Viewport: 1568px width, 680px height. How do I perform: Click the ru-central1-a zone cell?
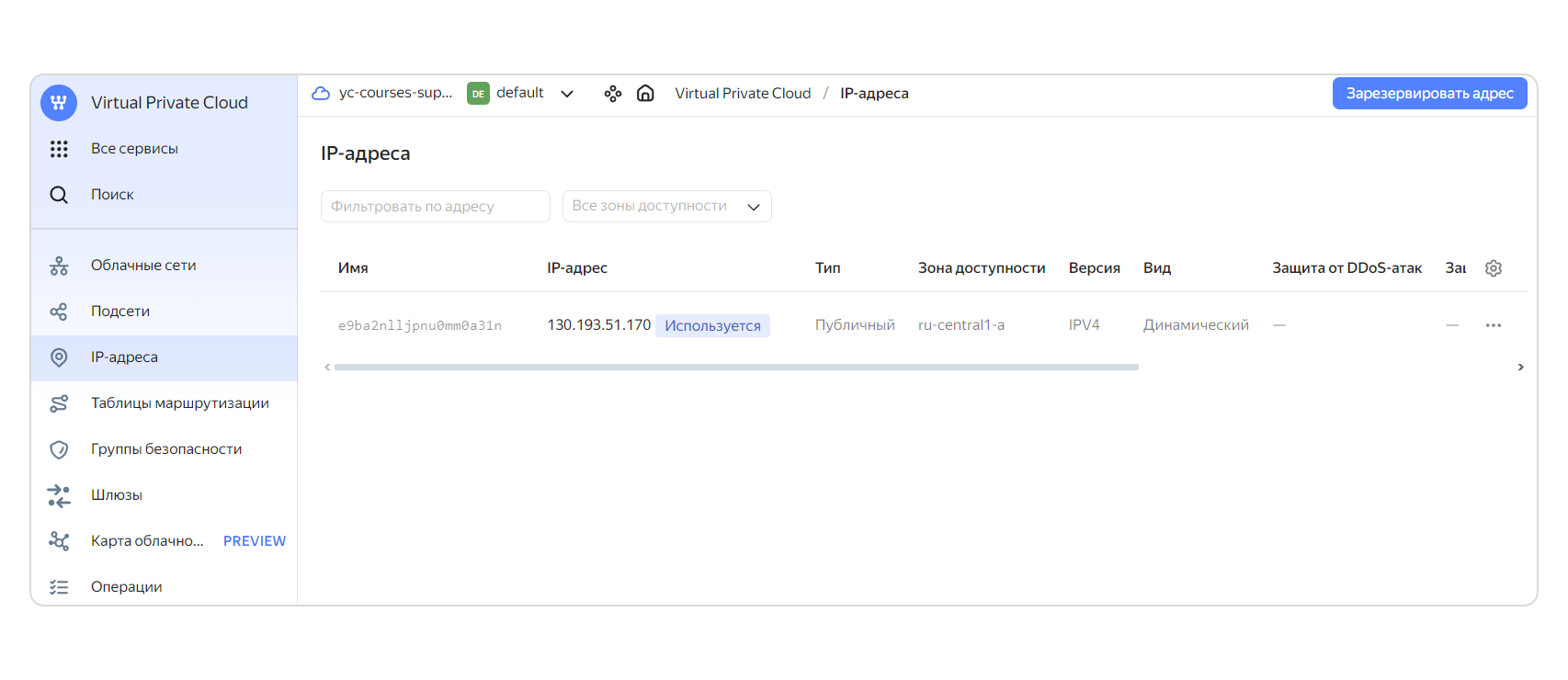pos(961,325)
